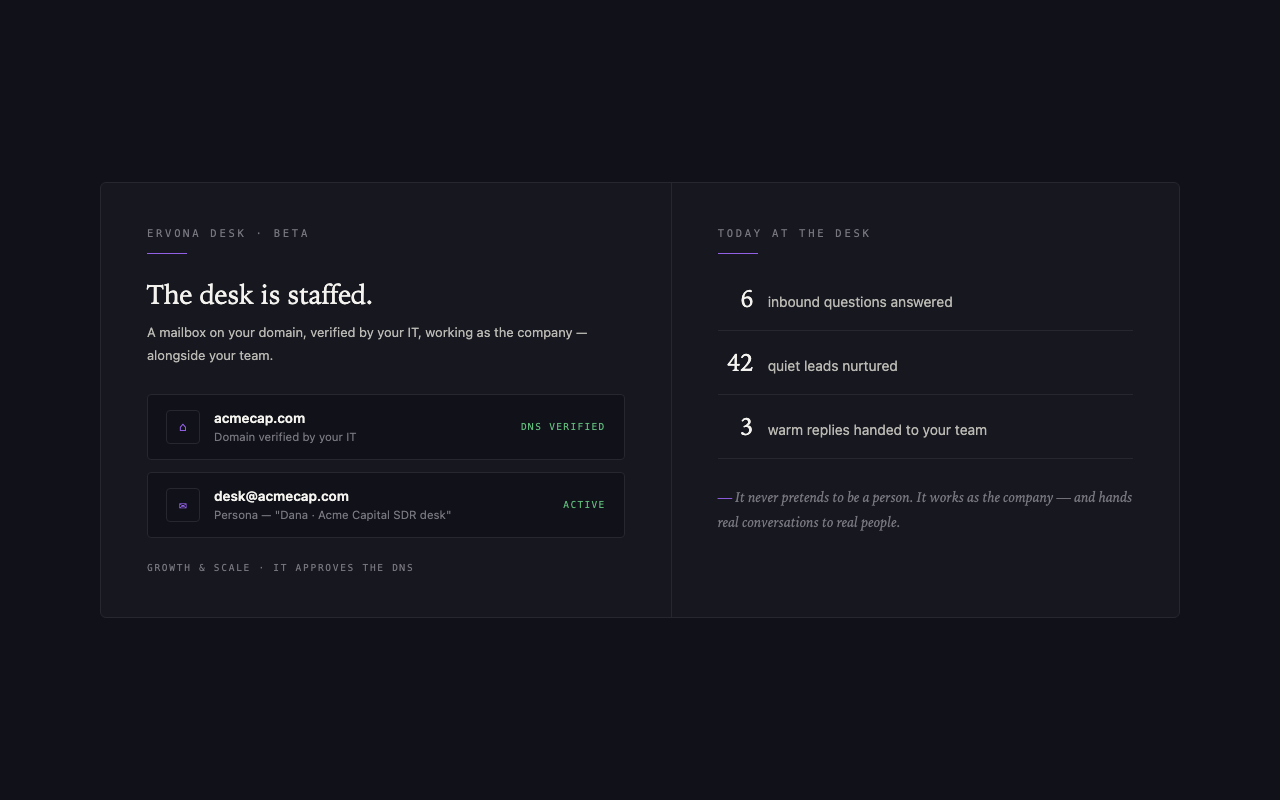Click 'Domain verified by your IT' subtitle

coord(285,437)
